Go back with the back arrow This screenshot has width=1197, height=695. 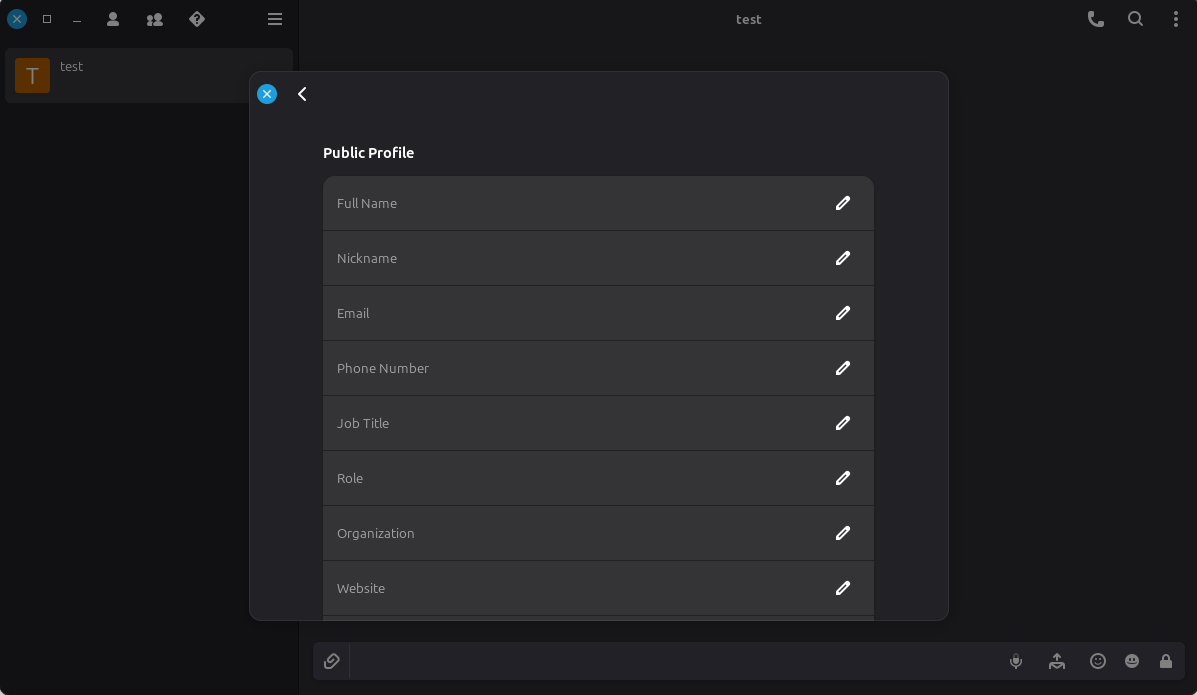click(x=302, y=94)
